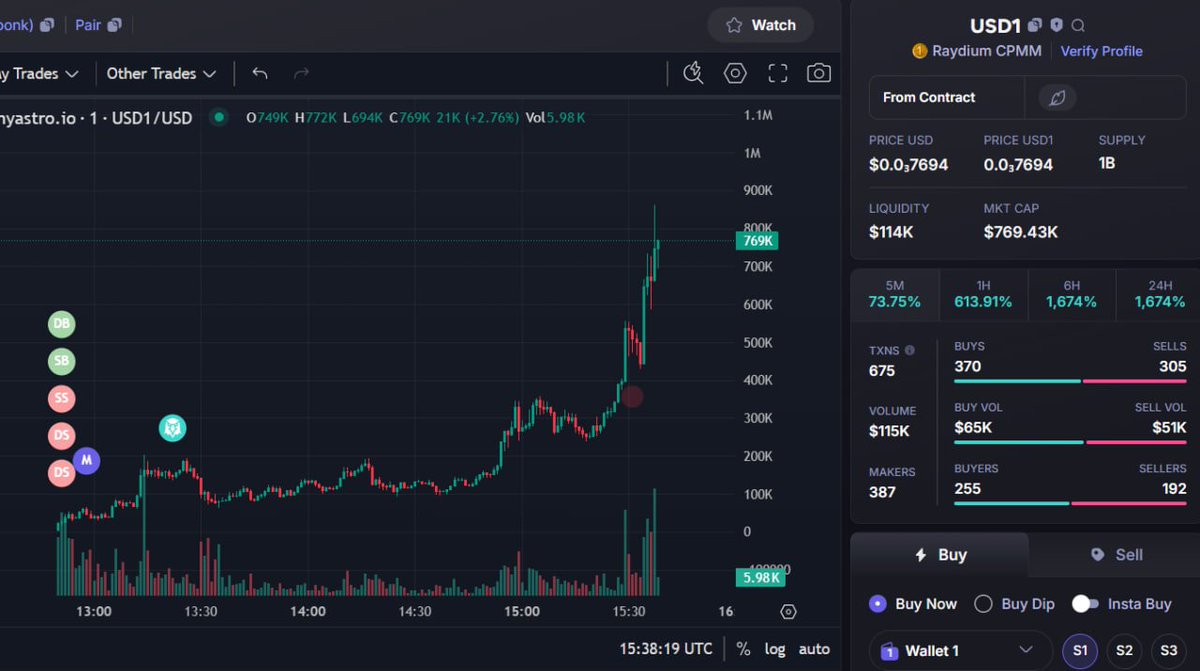Open the time axis settings gear
This screenshot has height=671, width=1200.
point(788,612)
